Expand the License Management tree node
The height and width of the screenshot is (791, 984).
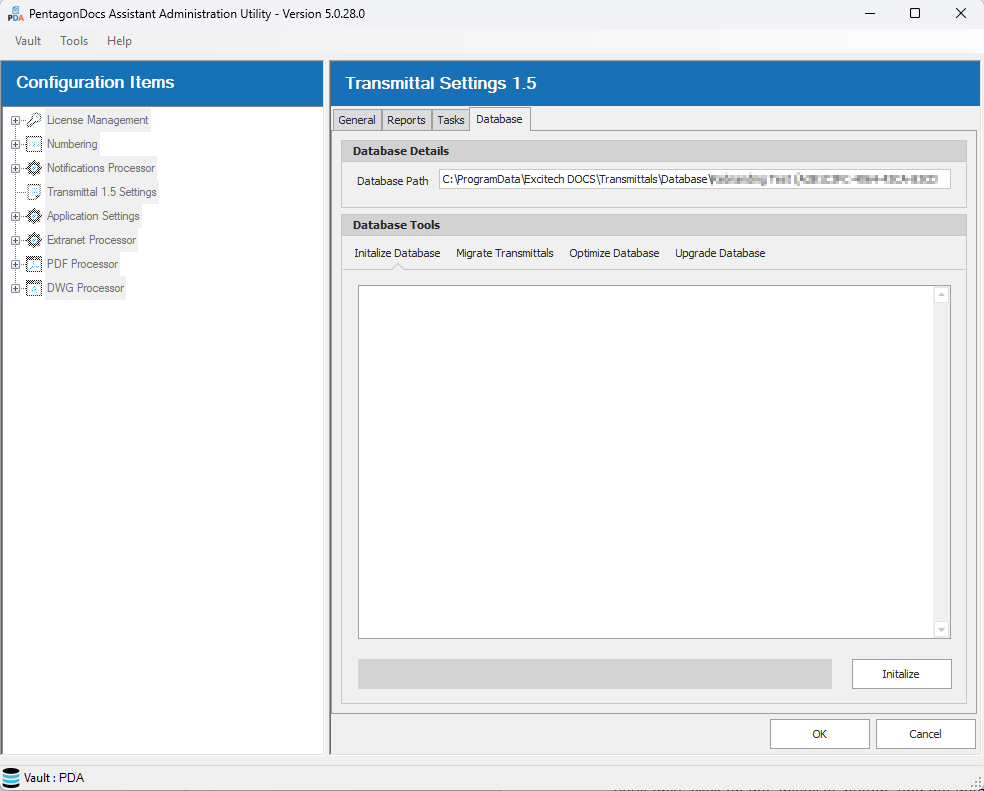[x=15, y=120]
